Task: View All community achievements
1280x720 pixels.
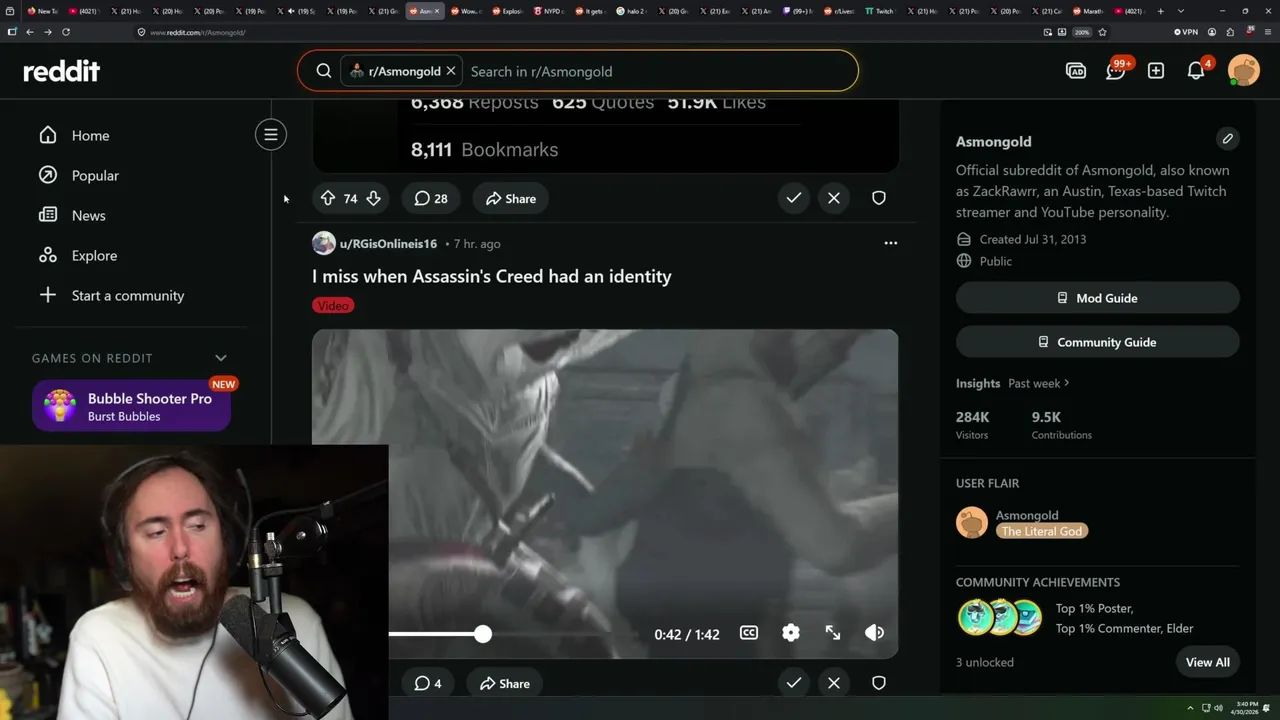Action: tap(1208, 662)
